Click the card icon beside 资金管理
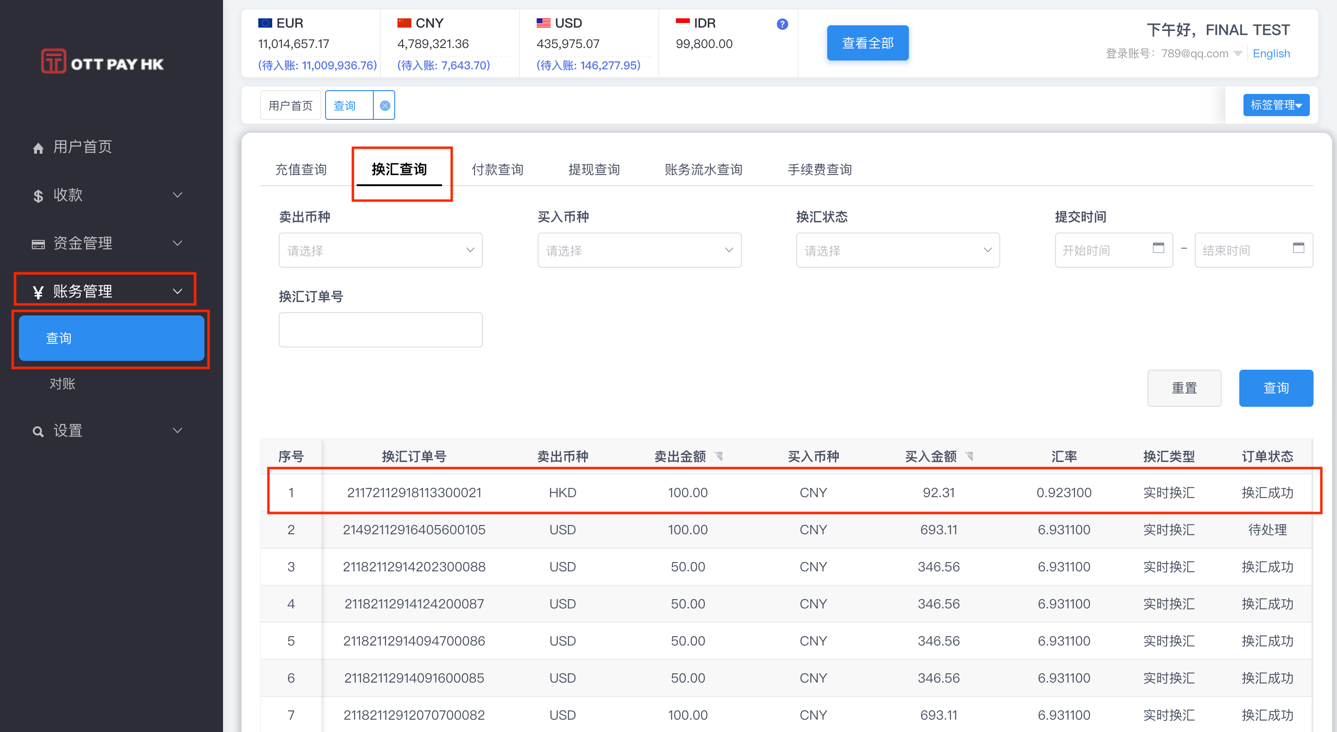The image size is (1337, 732). coord(38,244)
